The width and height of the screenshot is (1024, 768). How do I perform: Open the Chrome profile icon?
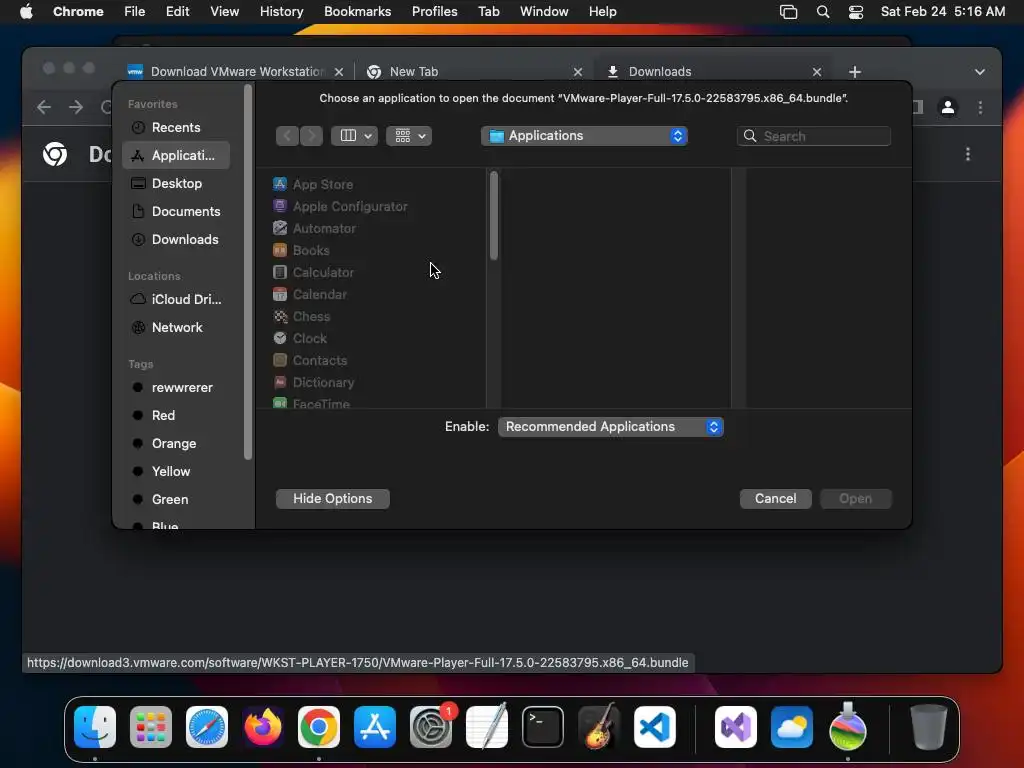(948, 107)
